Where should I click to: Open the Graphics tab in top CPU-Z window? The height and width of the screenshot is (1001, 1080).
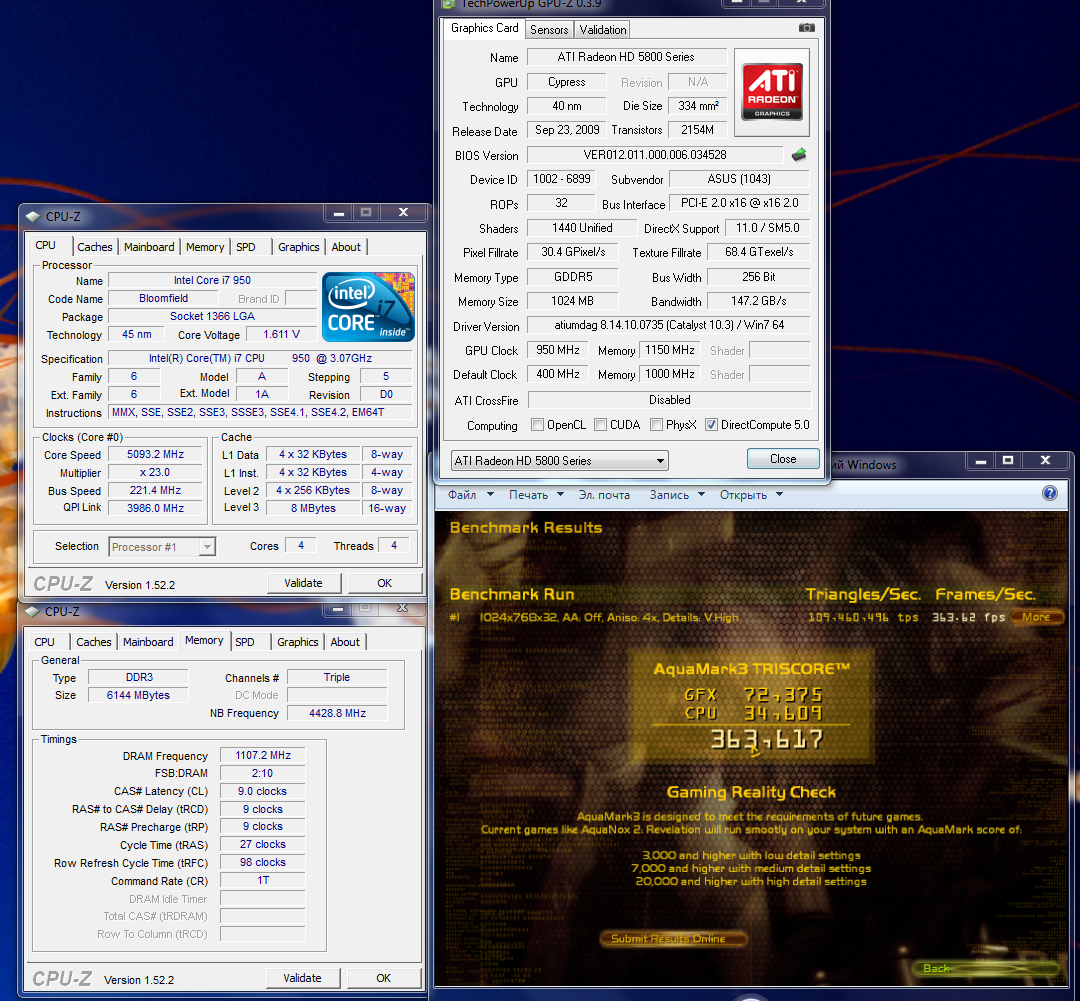pyautogui.click(x=298, y=247)
